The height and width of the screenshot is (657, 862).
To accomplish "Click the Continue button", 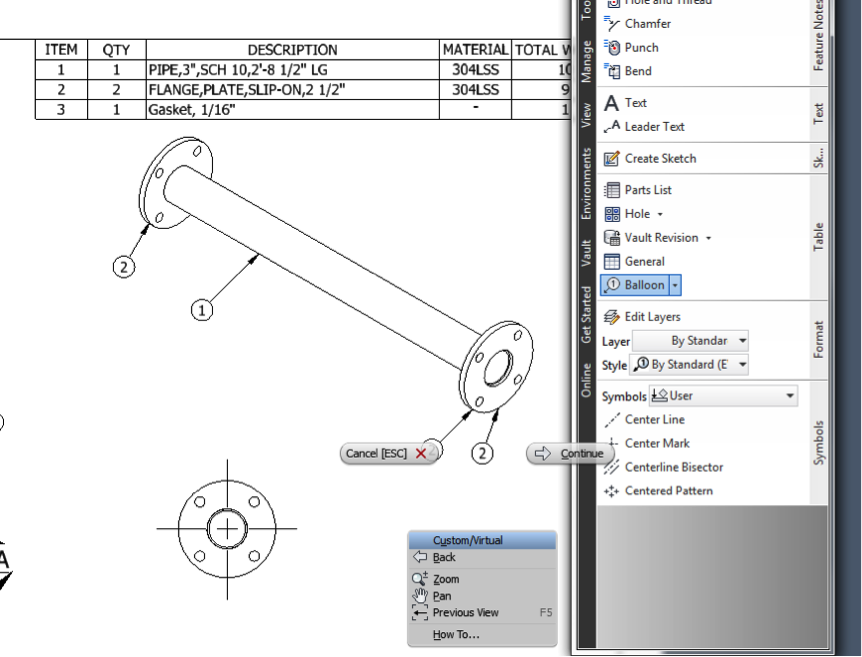I will [570, 454].
